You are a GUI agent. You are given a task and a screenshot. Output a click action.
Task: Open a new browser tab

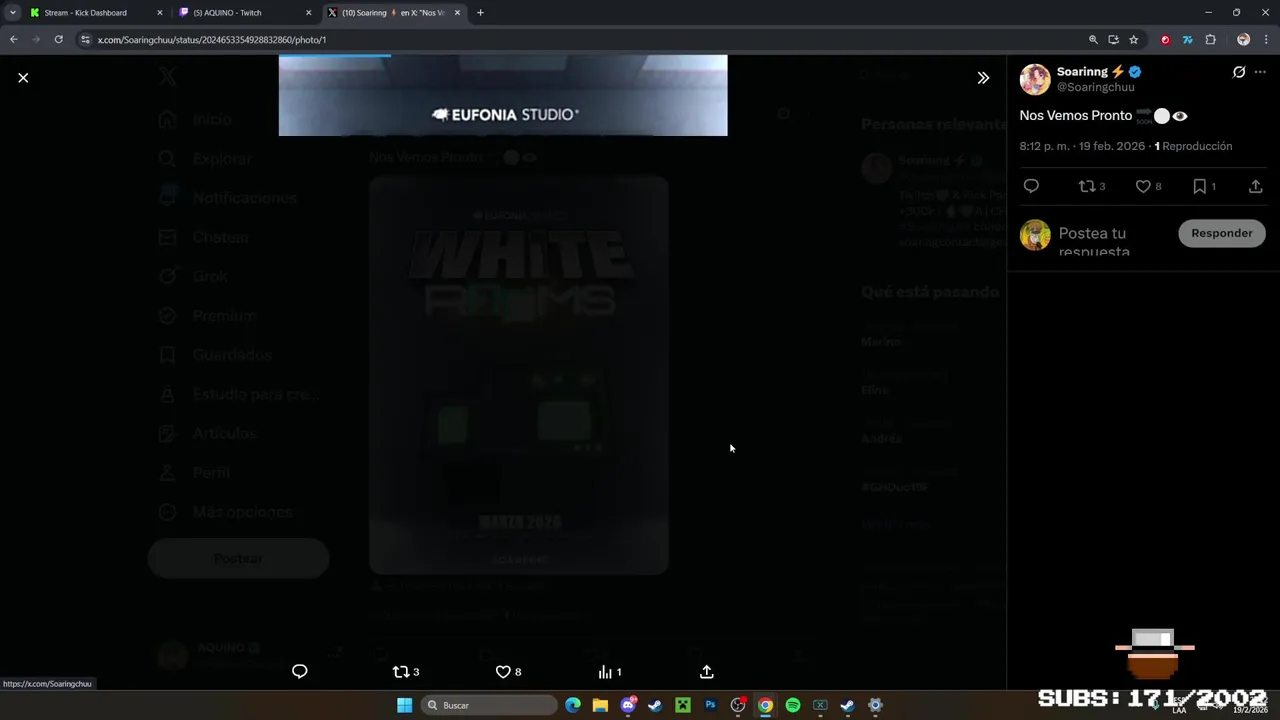(480, 13)
